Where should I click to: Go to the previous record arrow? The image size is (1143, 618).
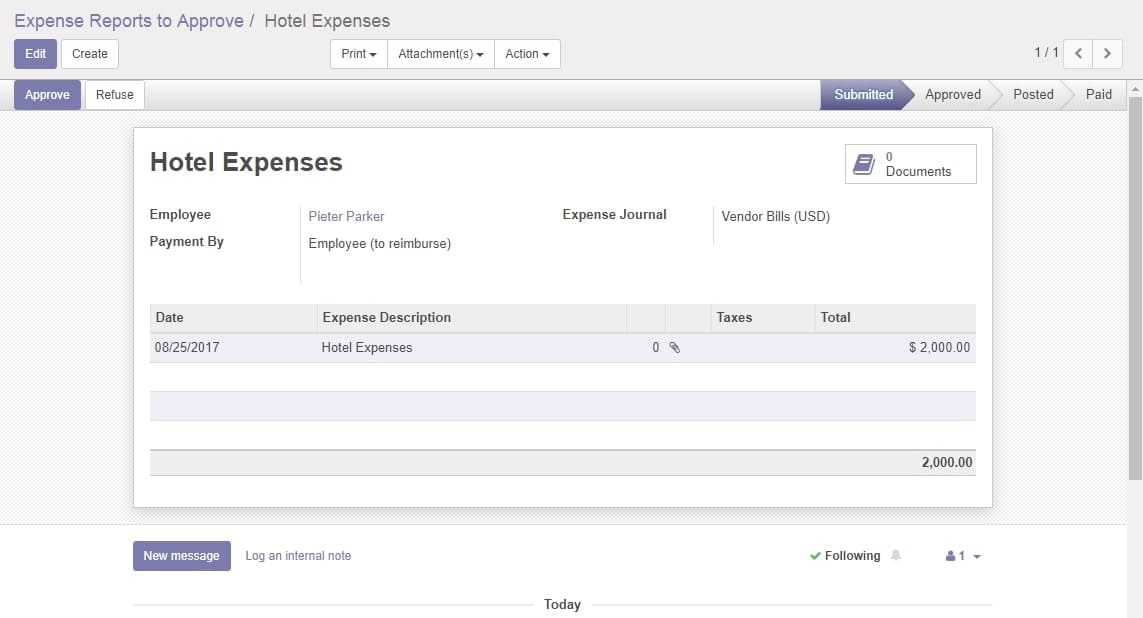coord(1078,54)
